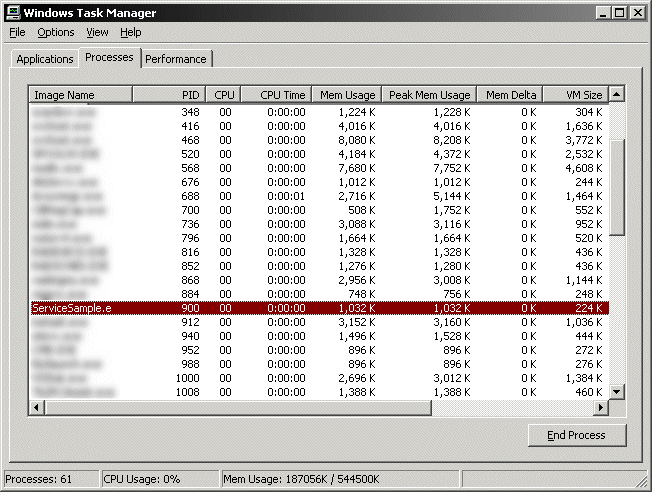Click the End Process button
Screen dimensions: 652x492
click(578, 435)
